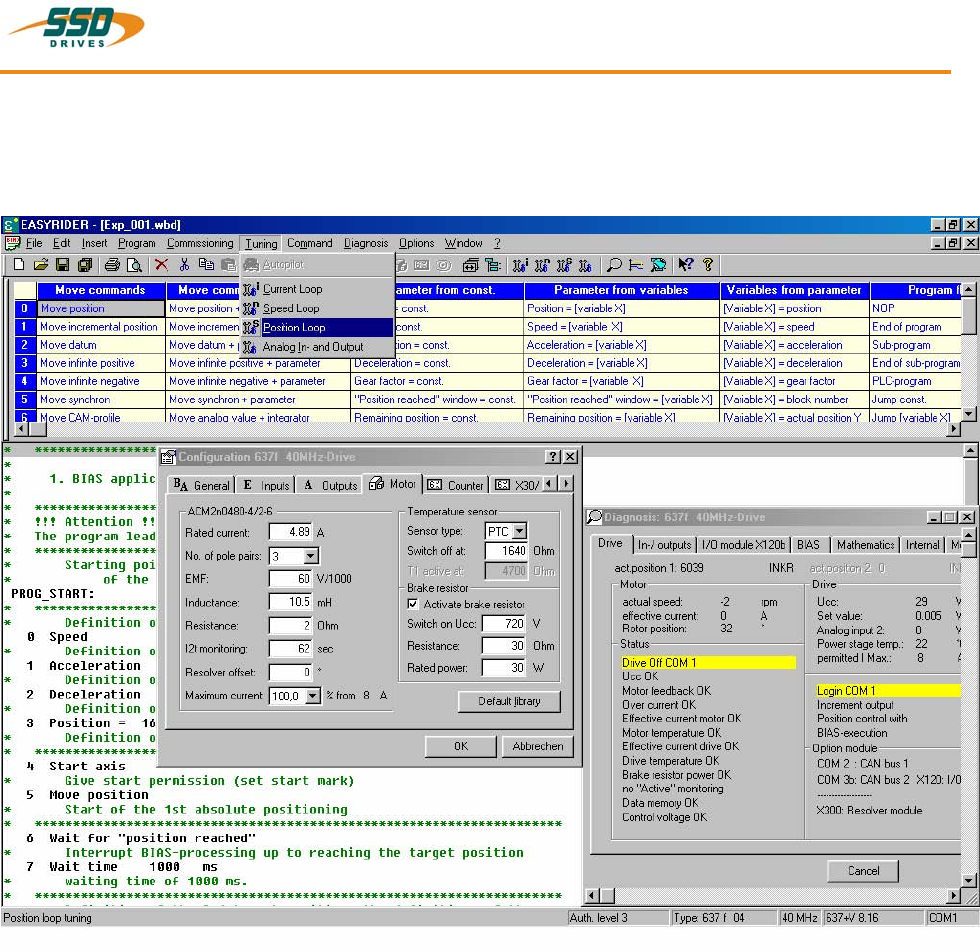
Task: Click the Default library button
Action: click(x=509, y=701)
